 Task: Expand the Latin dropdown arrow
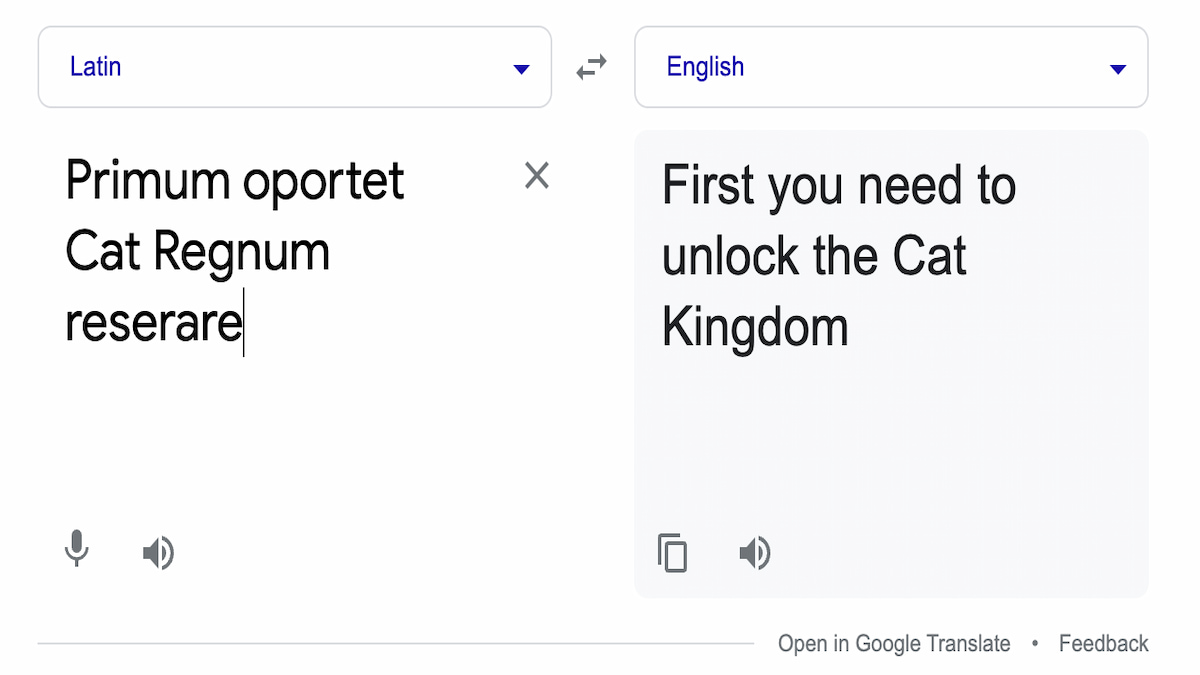[521, 69]
